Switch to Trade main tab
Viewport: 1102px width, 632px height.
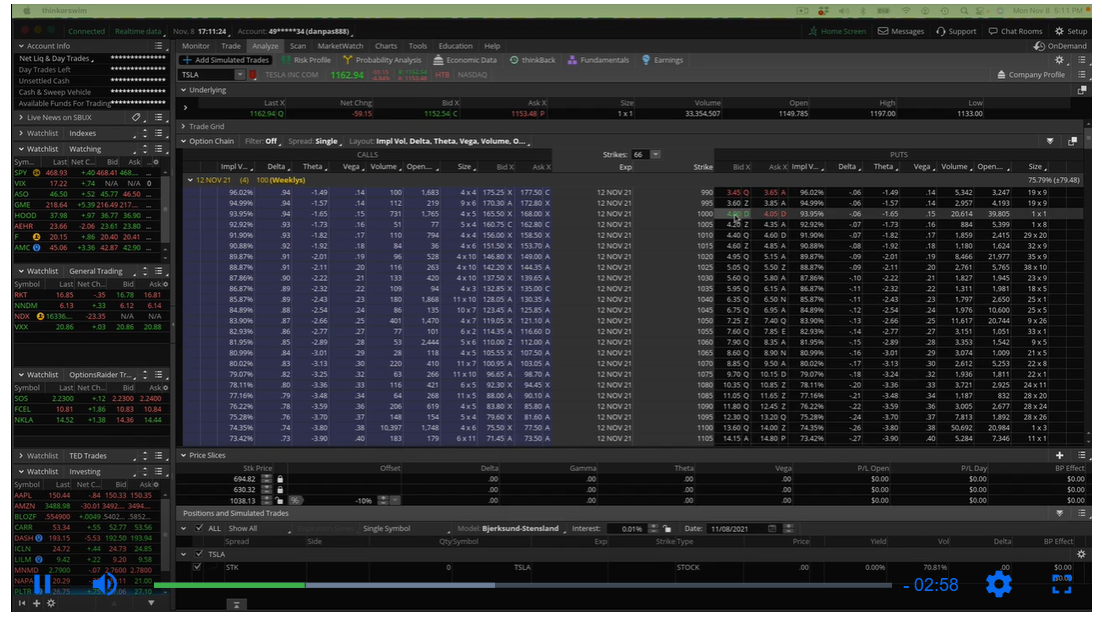coord(231,46)
